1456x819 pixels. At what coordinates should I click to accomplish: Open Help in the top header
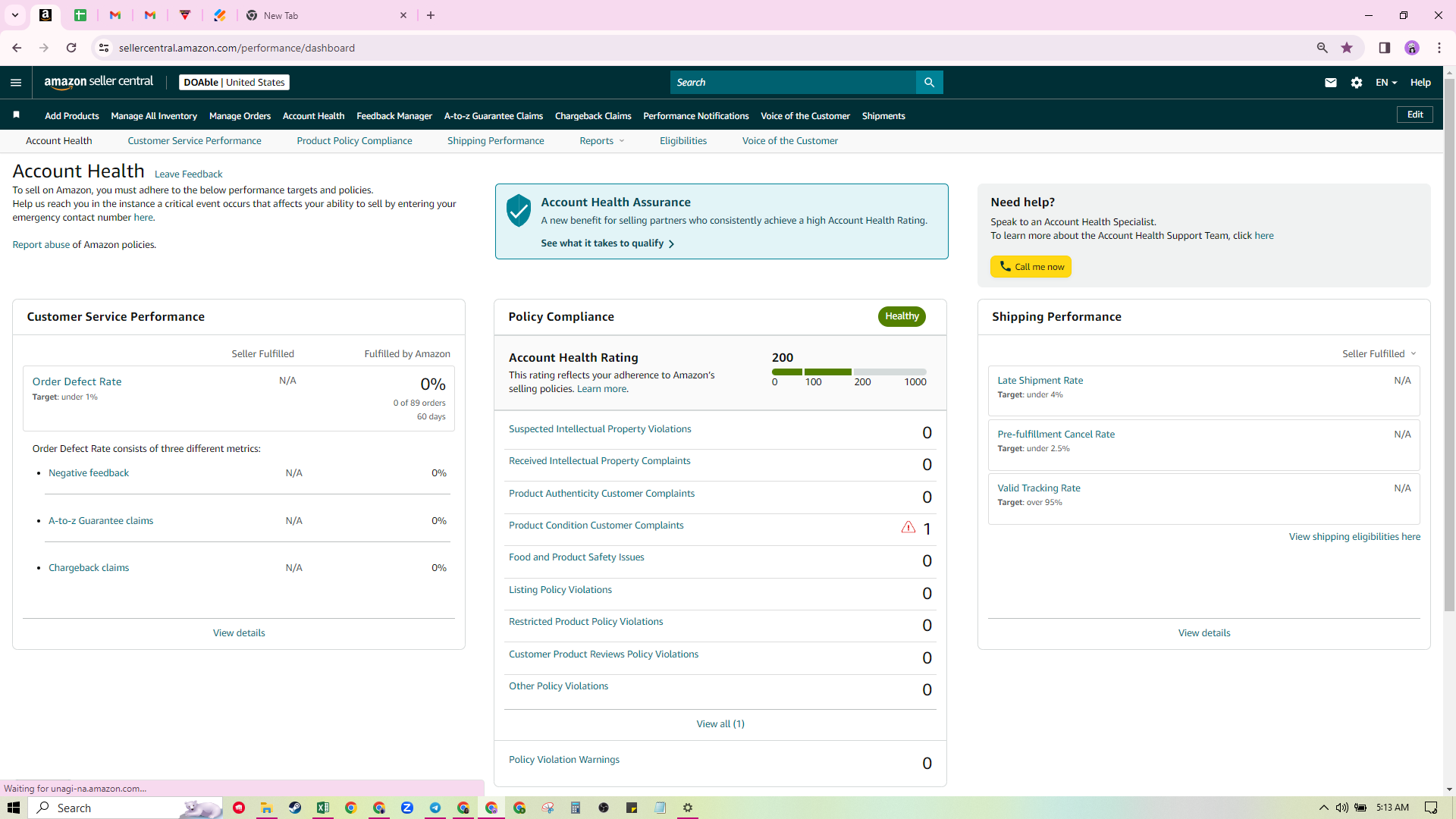[1420, 83]
